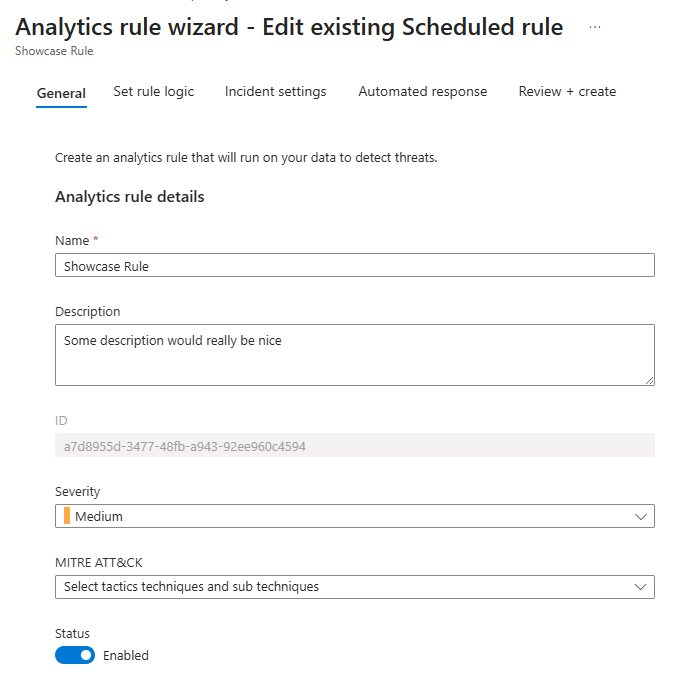Click the greyed-out rule ID field
This screenshot has width=680, height=675.
(354, 446)
